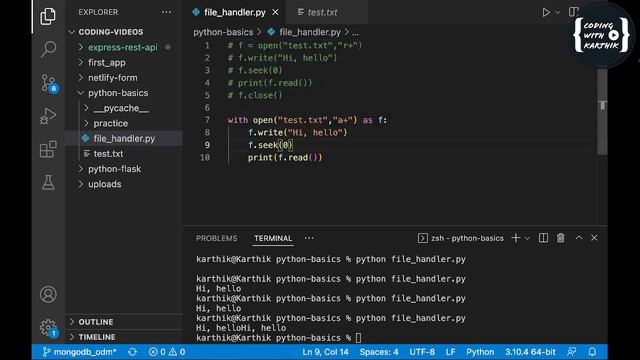640x360 pixels.
Task: Click the editor vertical scrollbar
Action: [602, 112]
